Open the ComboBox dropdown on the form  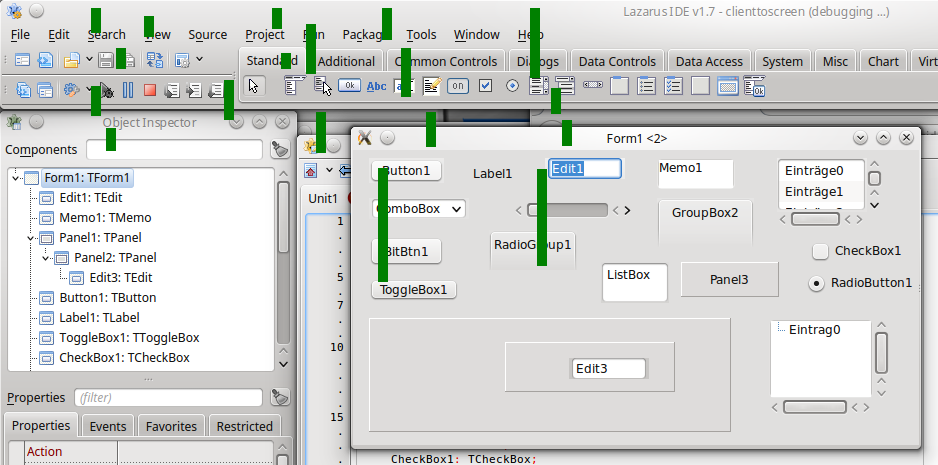(x=456, y=209)
